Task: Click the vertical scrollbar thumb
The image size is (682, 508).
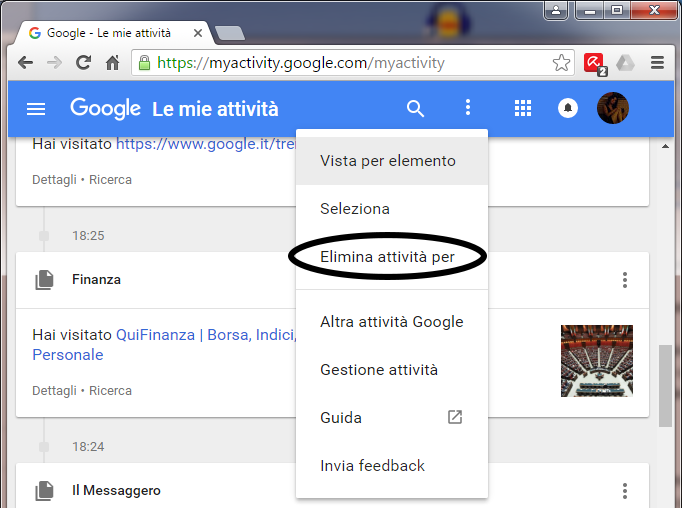Action: [x=665, y=386]
